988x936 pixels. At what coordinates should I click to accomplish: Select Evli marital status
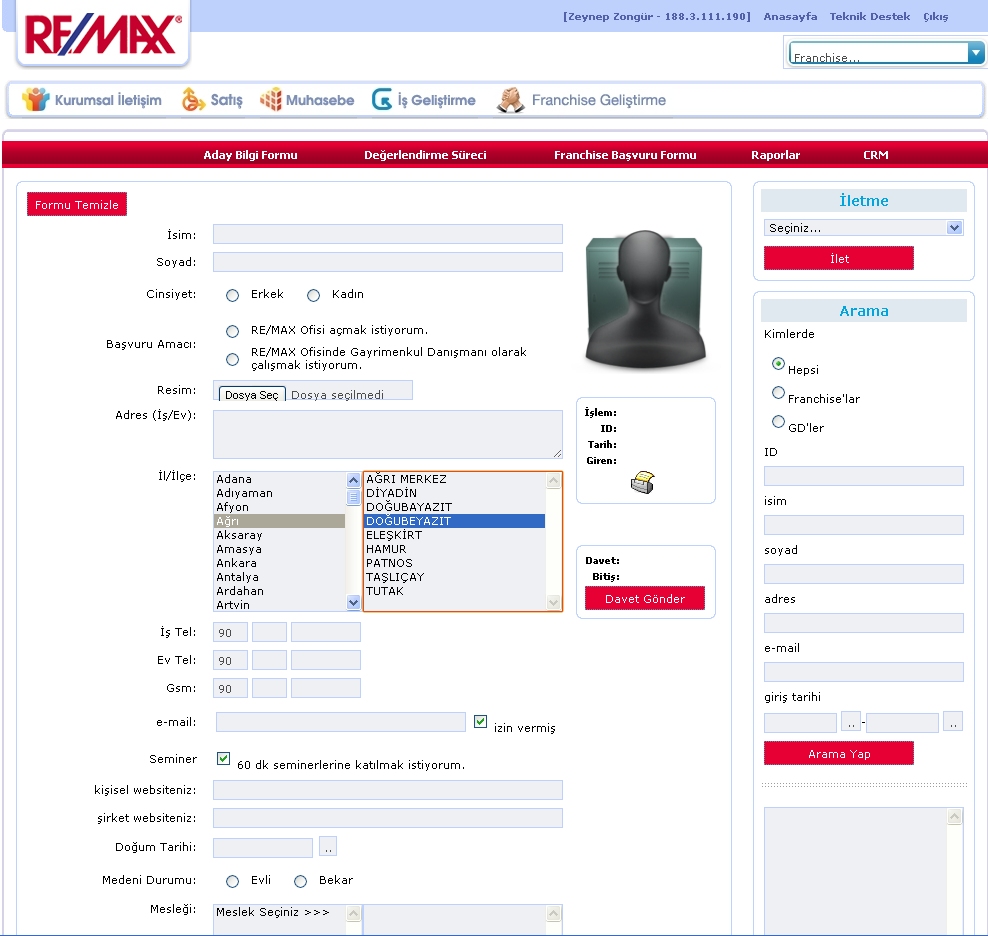[x=233, y=881]
